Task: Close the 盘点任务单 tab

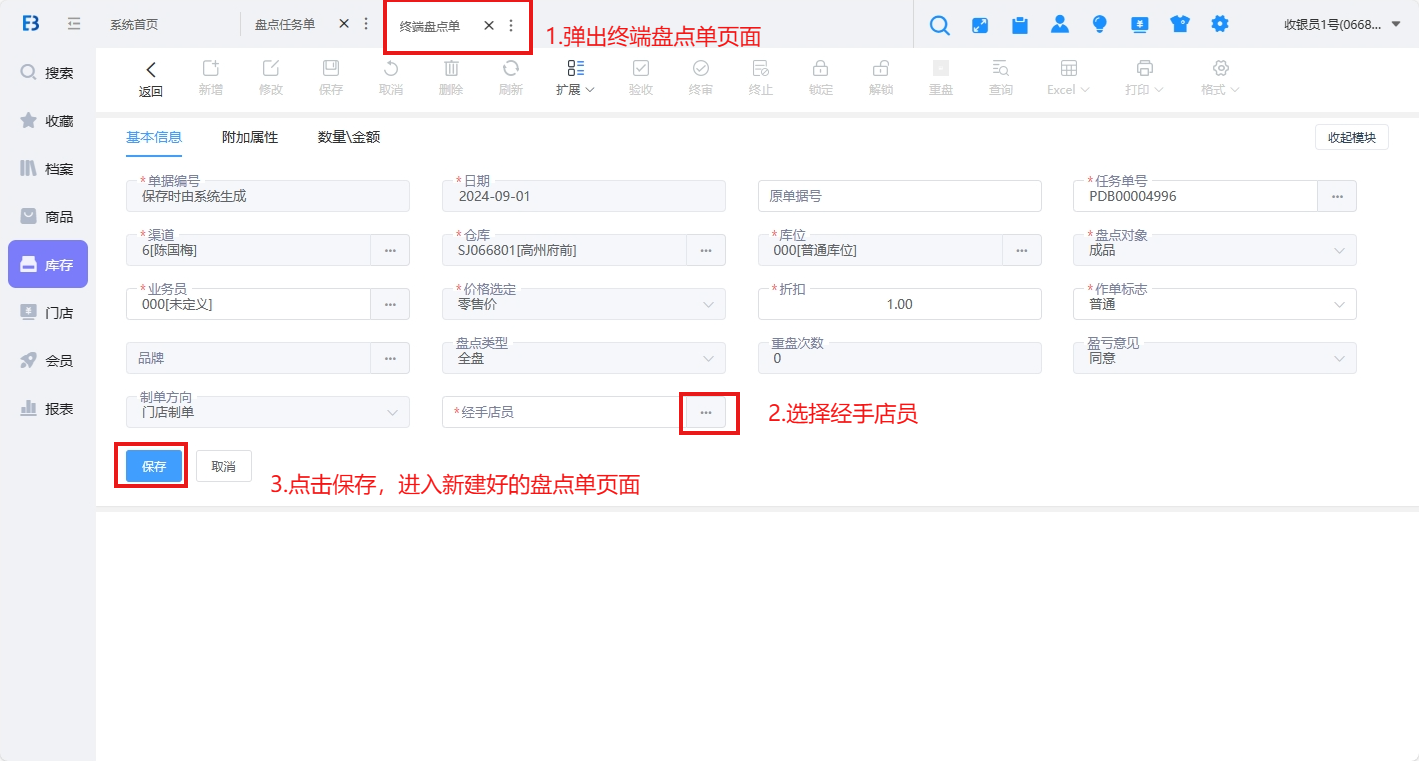Action: coord(344,24)
